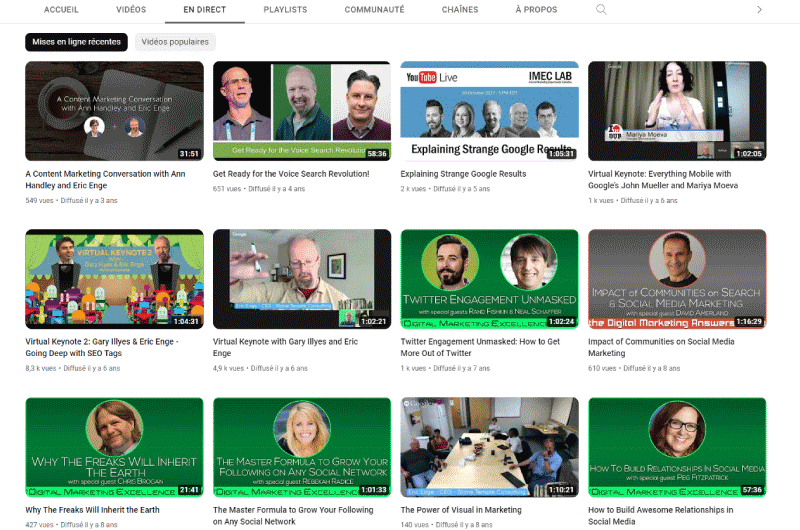
Task: Click the '549 vues · Diffusé il y a 3 ans' text
Action: (71, 201)
